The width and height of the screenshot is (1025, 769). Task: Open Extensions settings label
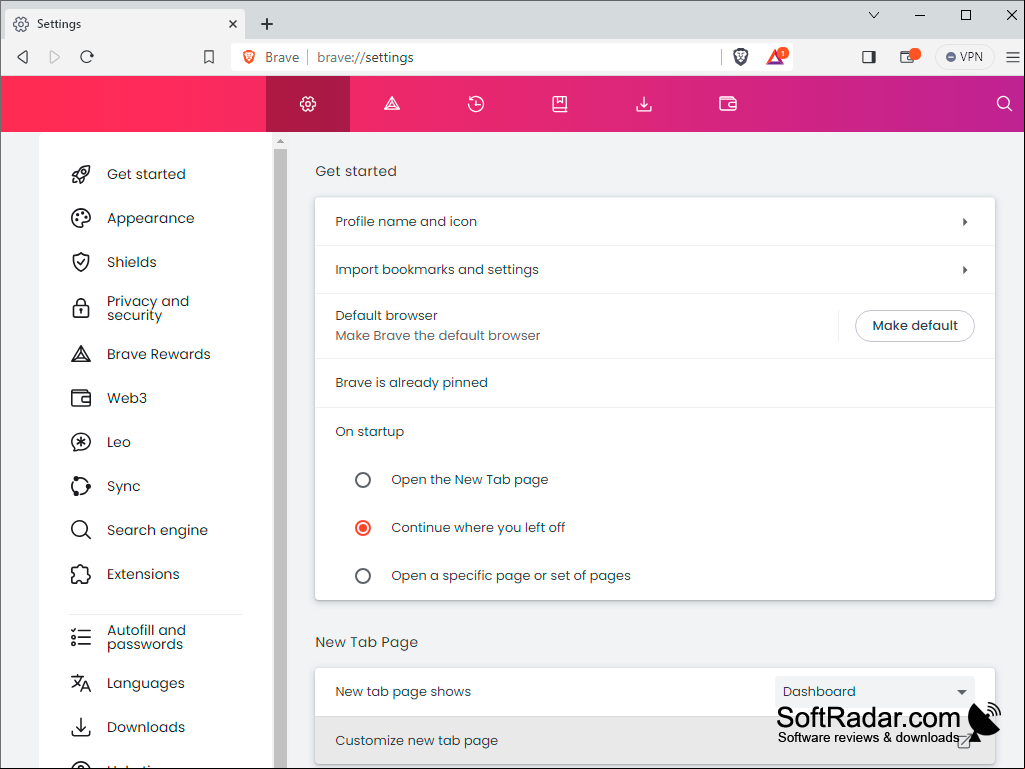pos(143,574)
